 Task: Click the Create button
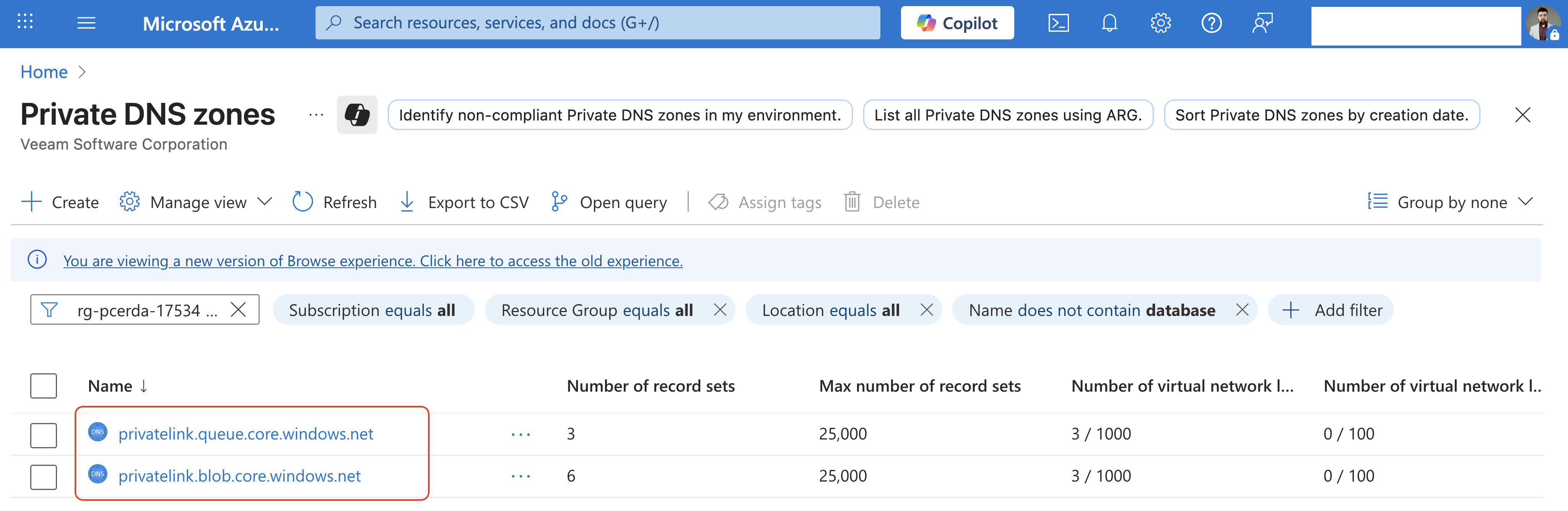[60, 202]
